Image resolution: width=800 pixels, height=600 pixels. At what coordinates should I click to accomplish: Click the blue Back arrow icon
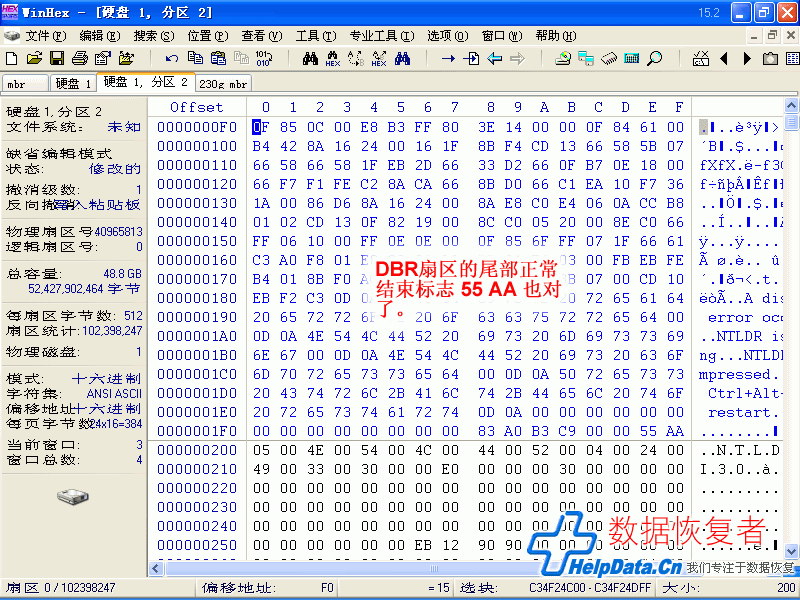pos(494,58)
